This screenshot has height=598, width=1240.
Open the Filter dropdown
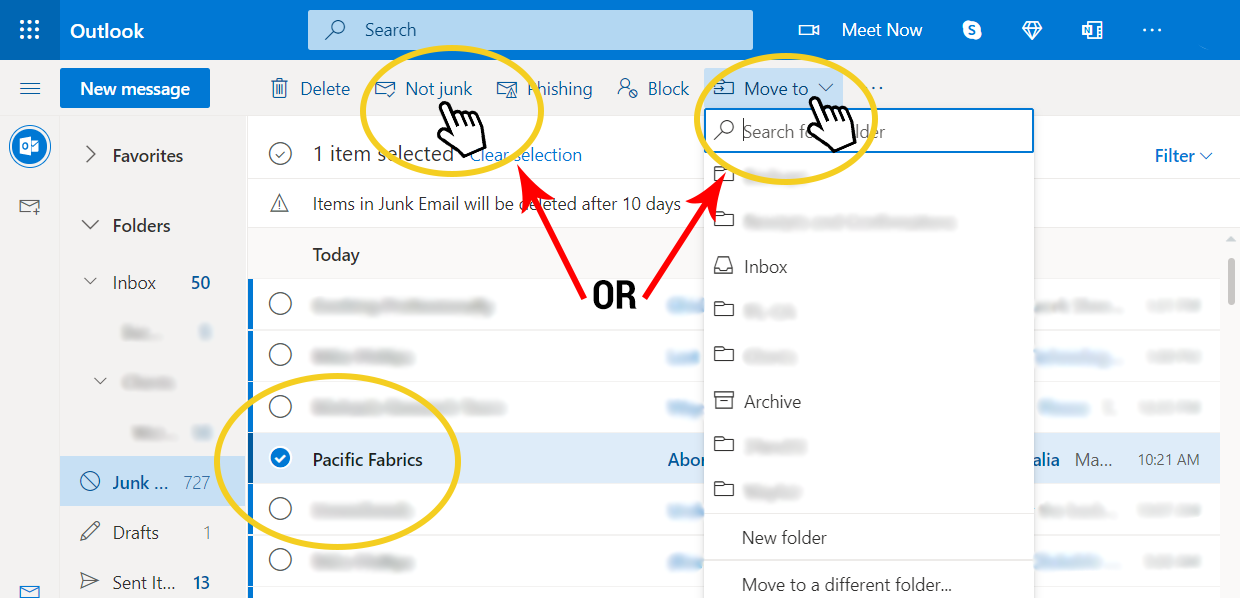1183,155
